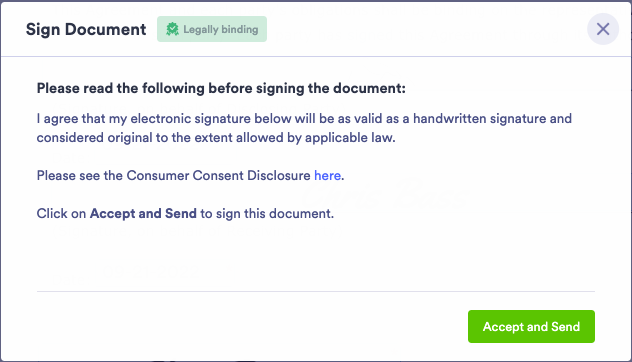The width and height of the screenshot is (632, 362).
Task: Click the 'Consumer Consent Disclosure' phrase
Action: (x=218, y=175)
